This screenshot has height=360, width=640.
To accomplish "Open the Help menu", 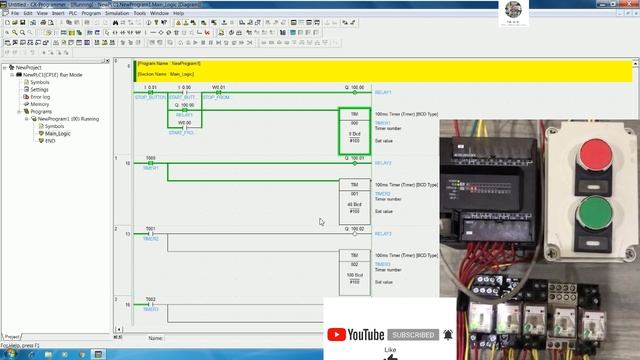I will coord(178,13).
